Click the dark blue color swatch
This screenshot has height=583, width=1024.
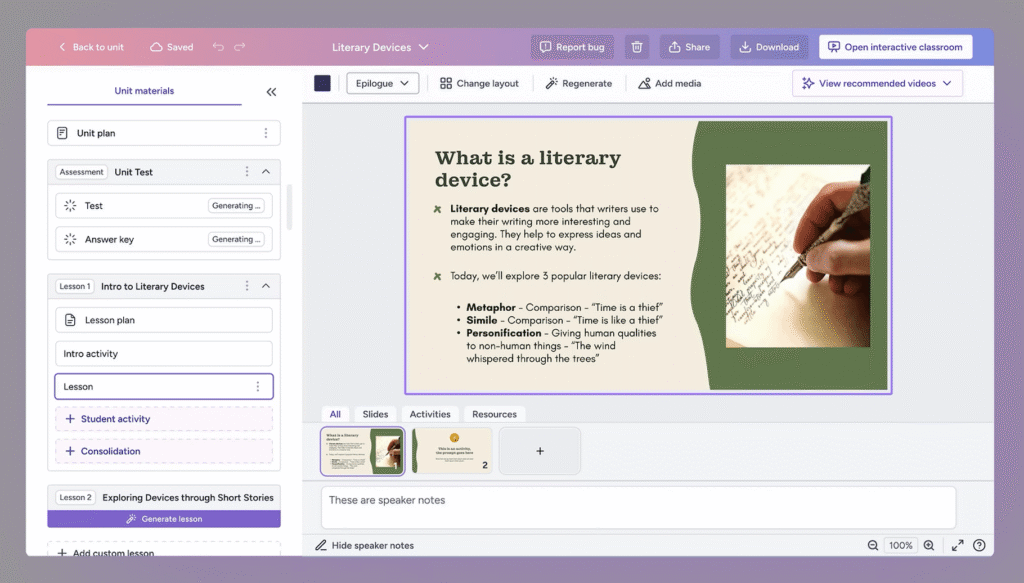pos(322,84)
